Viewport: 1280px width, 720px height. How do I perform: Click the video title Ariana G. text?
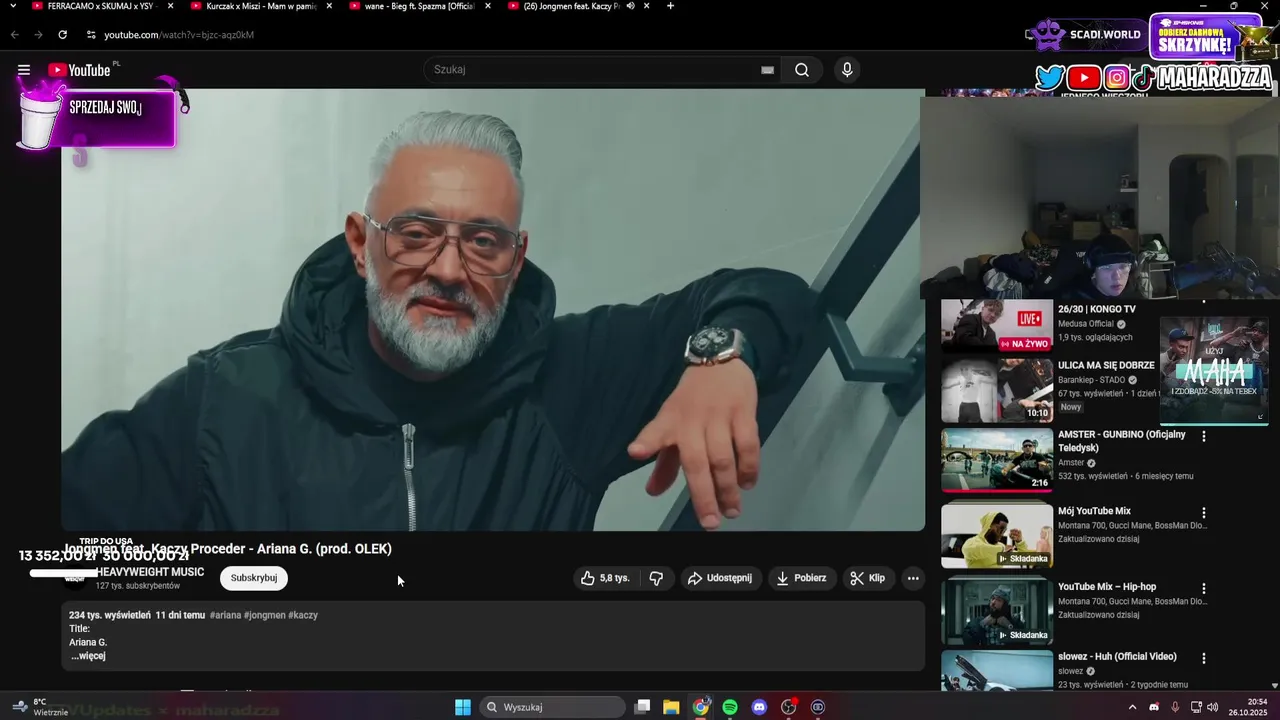(228, 549)
